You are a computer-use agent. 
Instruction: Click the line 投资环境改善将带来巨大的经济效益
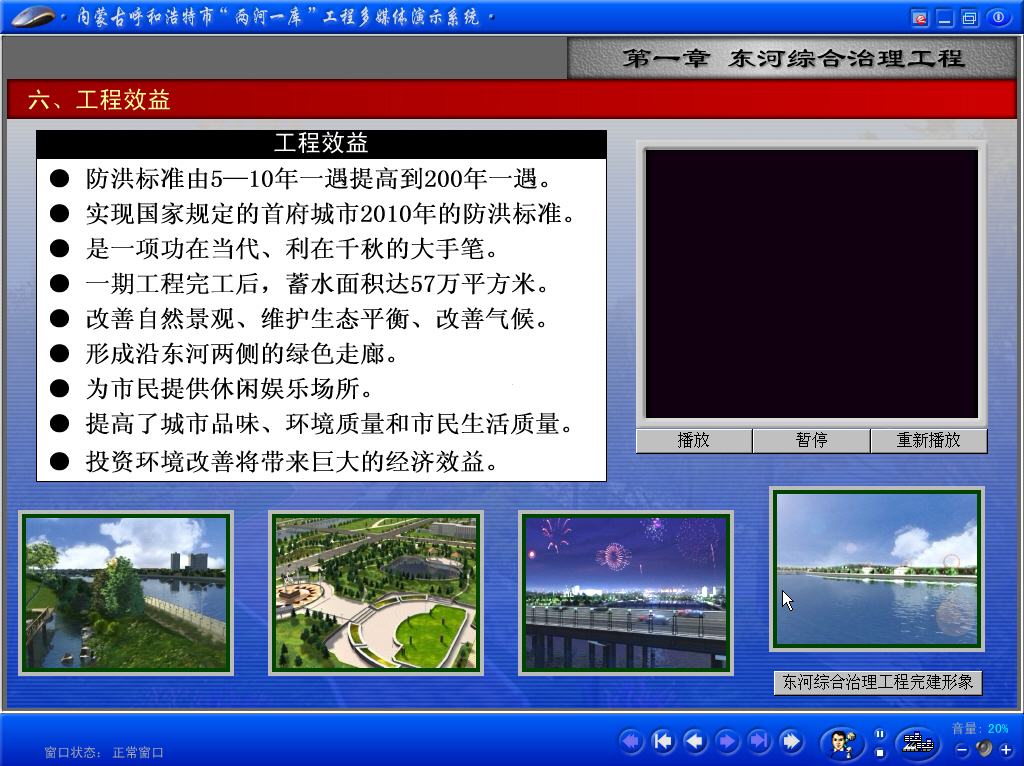293,462
